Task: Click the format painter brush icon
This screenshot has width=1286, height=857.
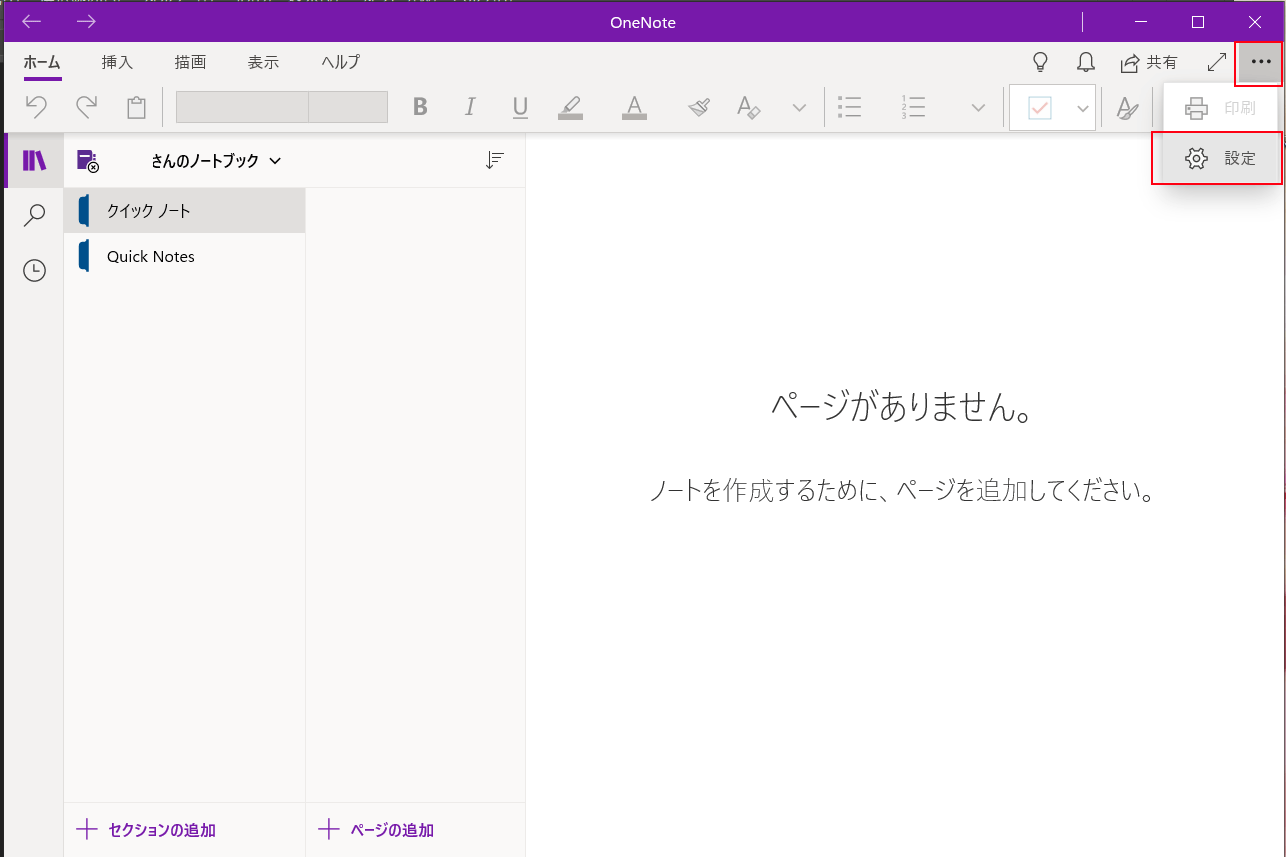Action: (x=699, y=107)
